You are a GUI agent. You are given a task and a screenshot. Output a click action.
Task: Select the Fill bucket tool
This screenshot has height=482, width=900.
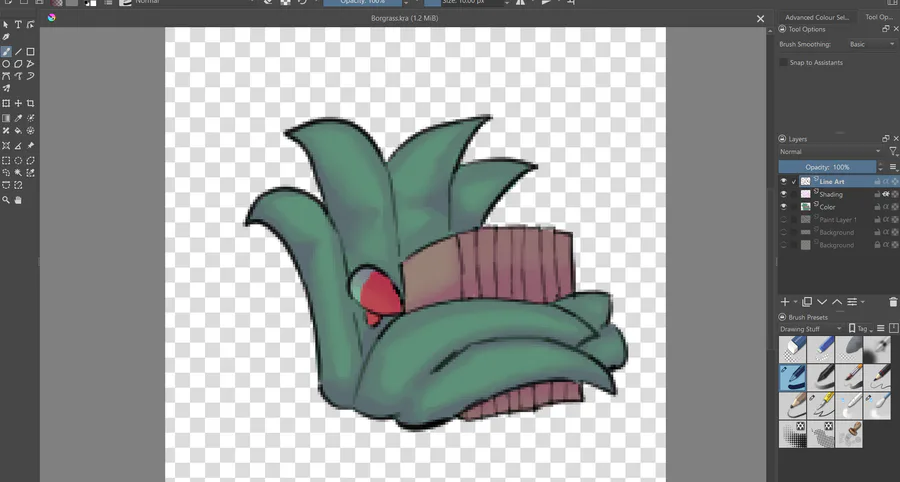coord(18,131)
